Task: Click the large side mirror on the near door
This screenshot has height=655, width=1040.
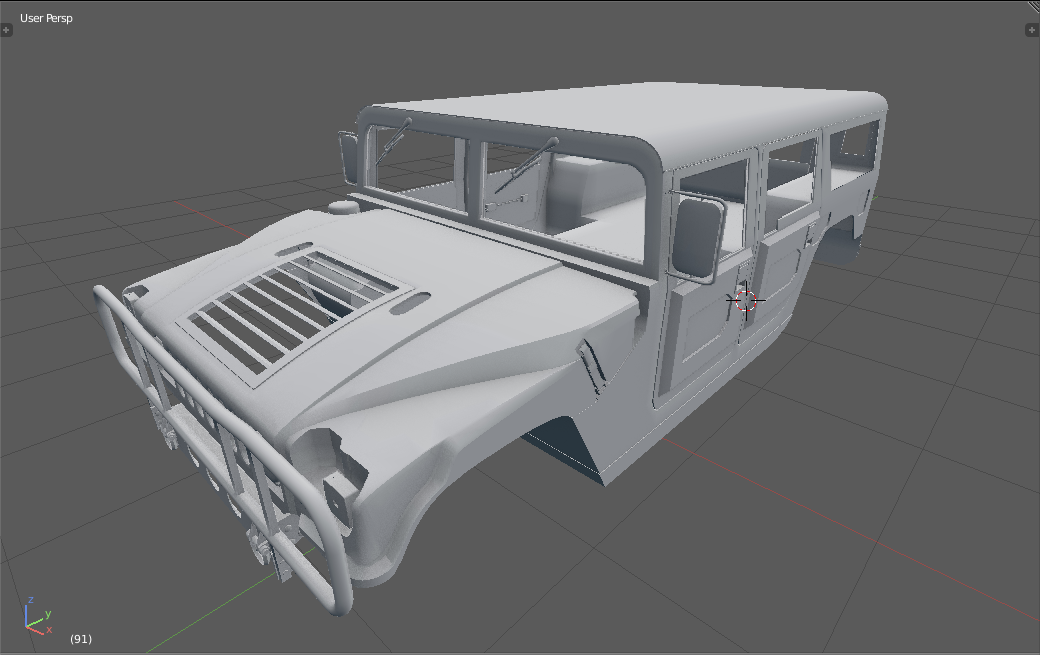Action: click(x=696, y=237)
